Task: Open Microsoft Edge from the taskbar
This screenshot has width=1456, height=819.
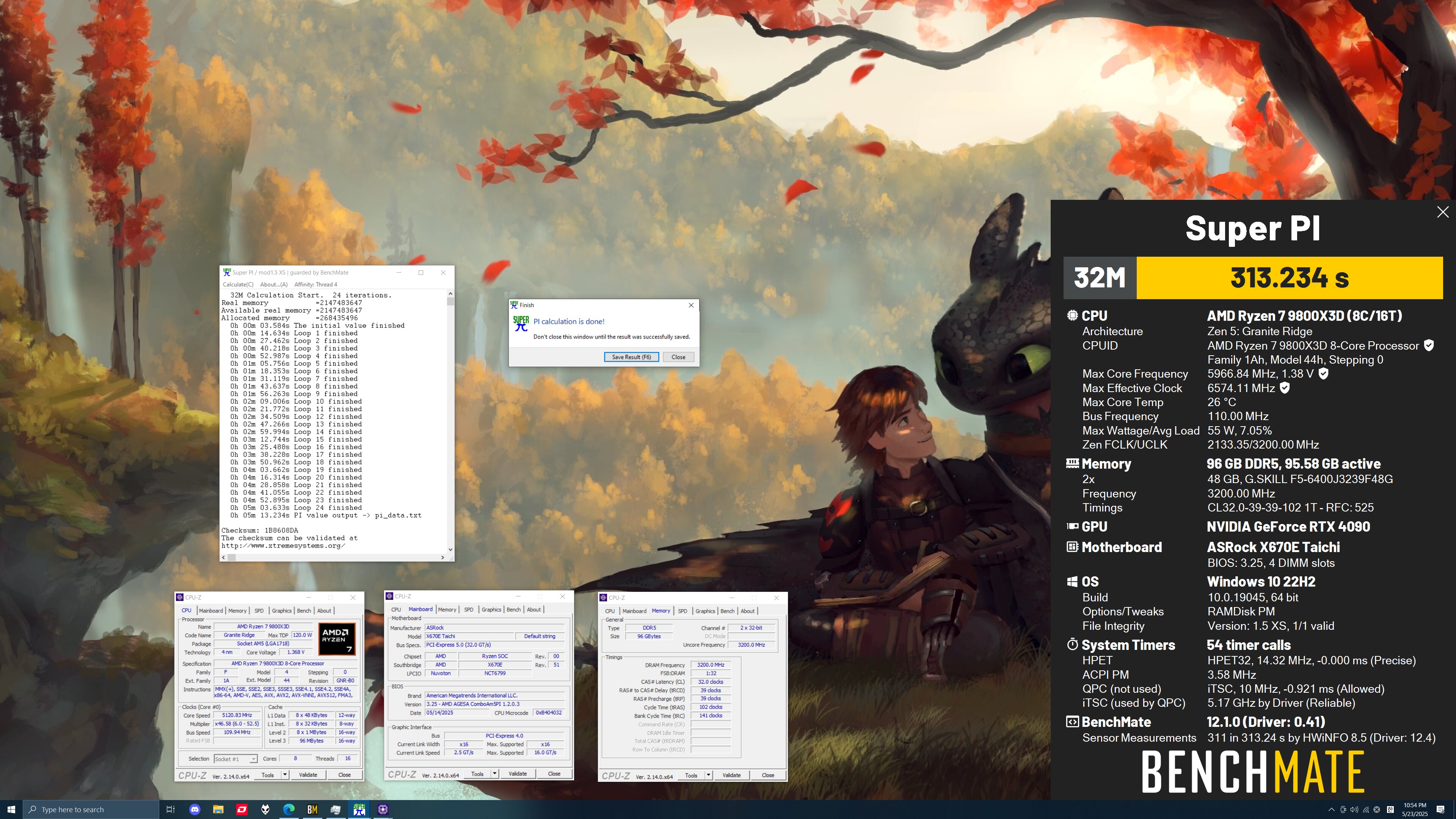Action: pos(289,810)
